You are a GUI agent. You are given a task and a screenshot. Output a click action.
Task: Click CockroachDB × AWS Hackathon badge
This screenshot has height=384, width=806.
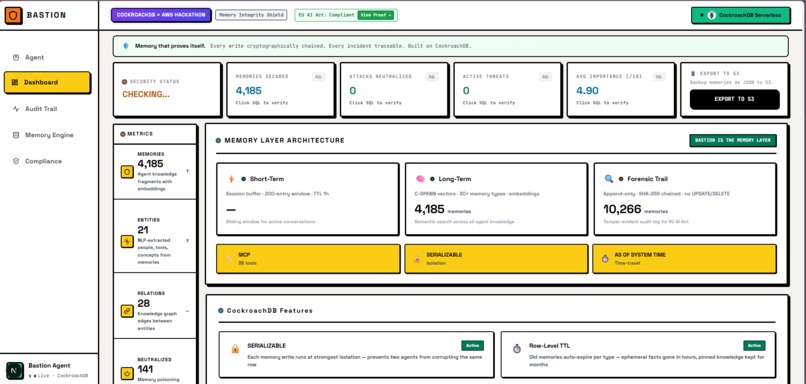(161, 15)
